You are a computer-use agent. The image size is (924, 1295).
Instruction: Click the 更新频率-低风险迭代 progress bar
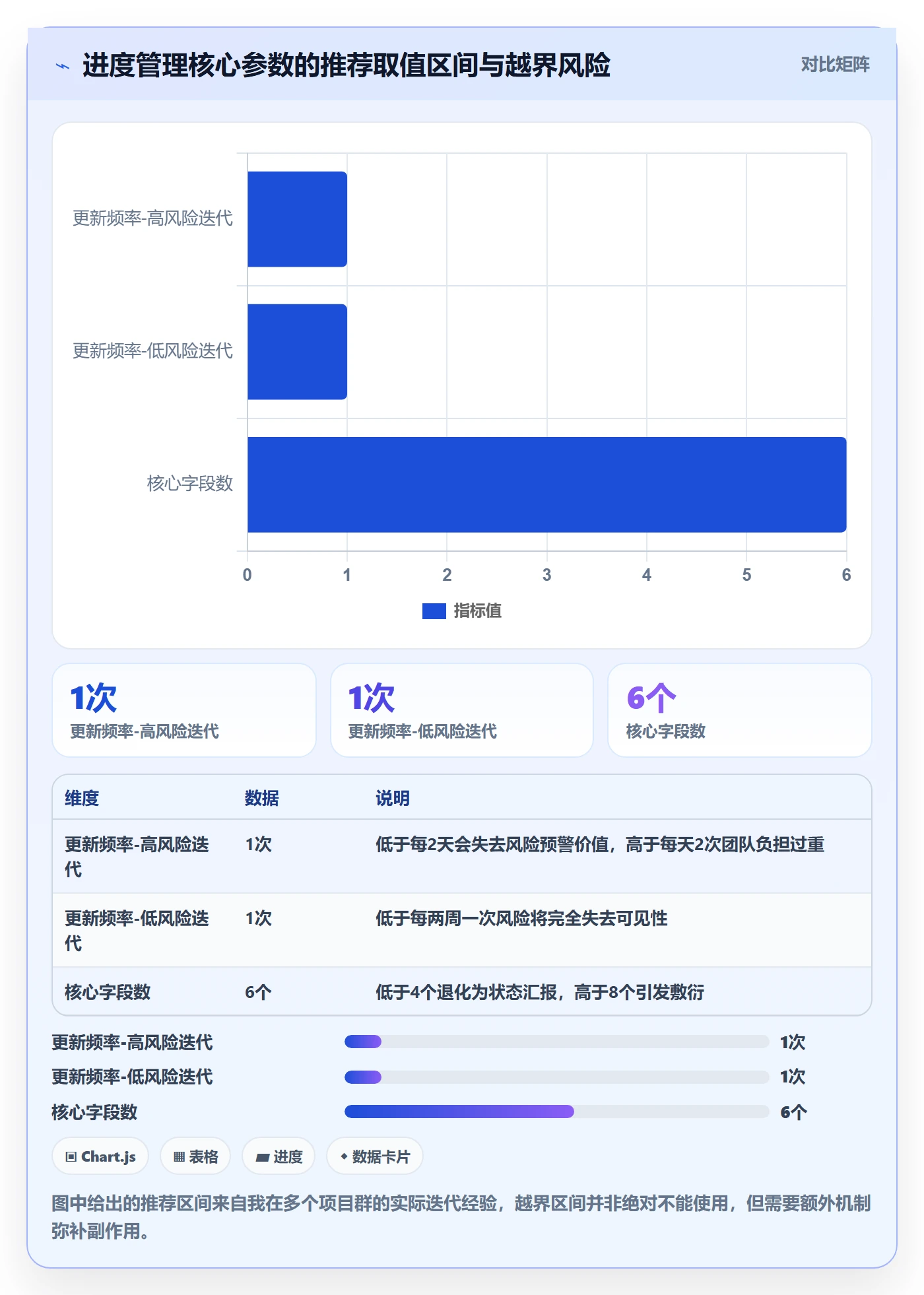click(557, 1077)
